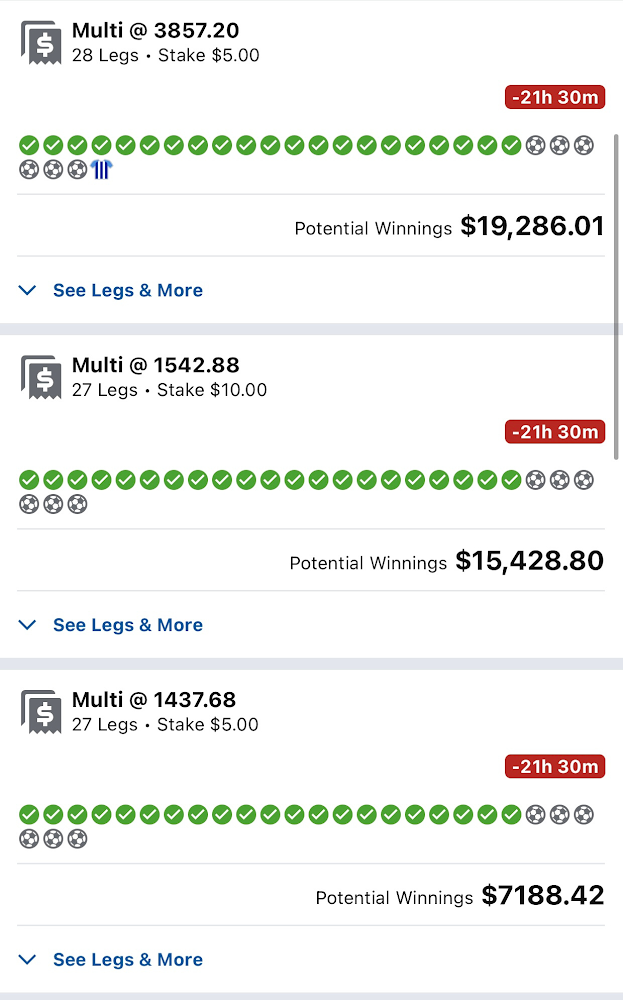
Task: Open See Legs & More under $15,428.80
Action: pyautogui.click(x=127, y=625)
